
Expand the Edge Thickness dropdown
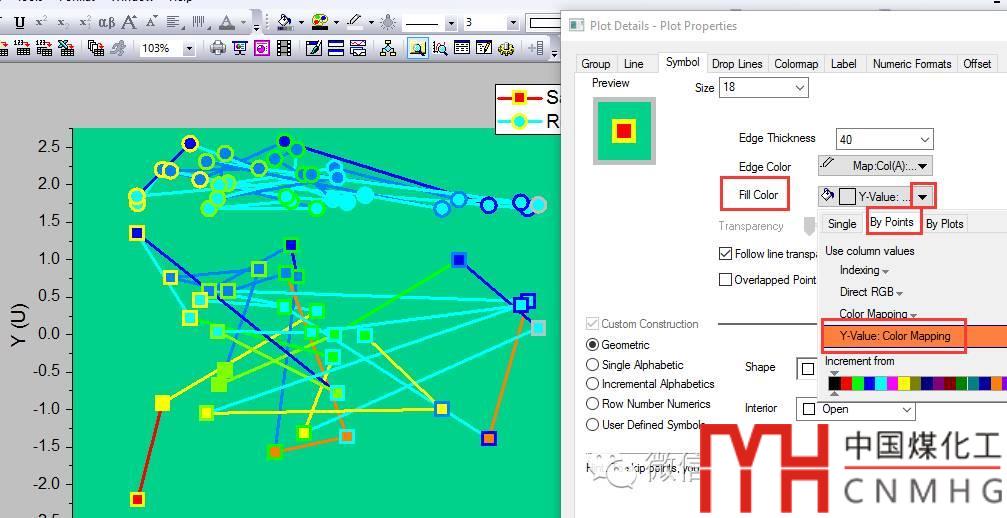click(923, 140)
